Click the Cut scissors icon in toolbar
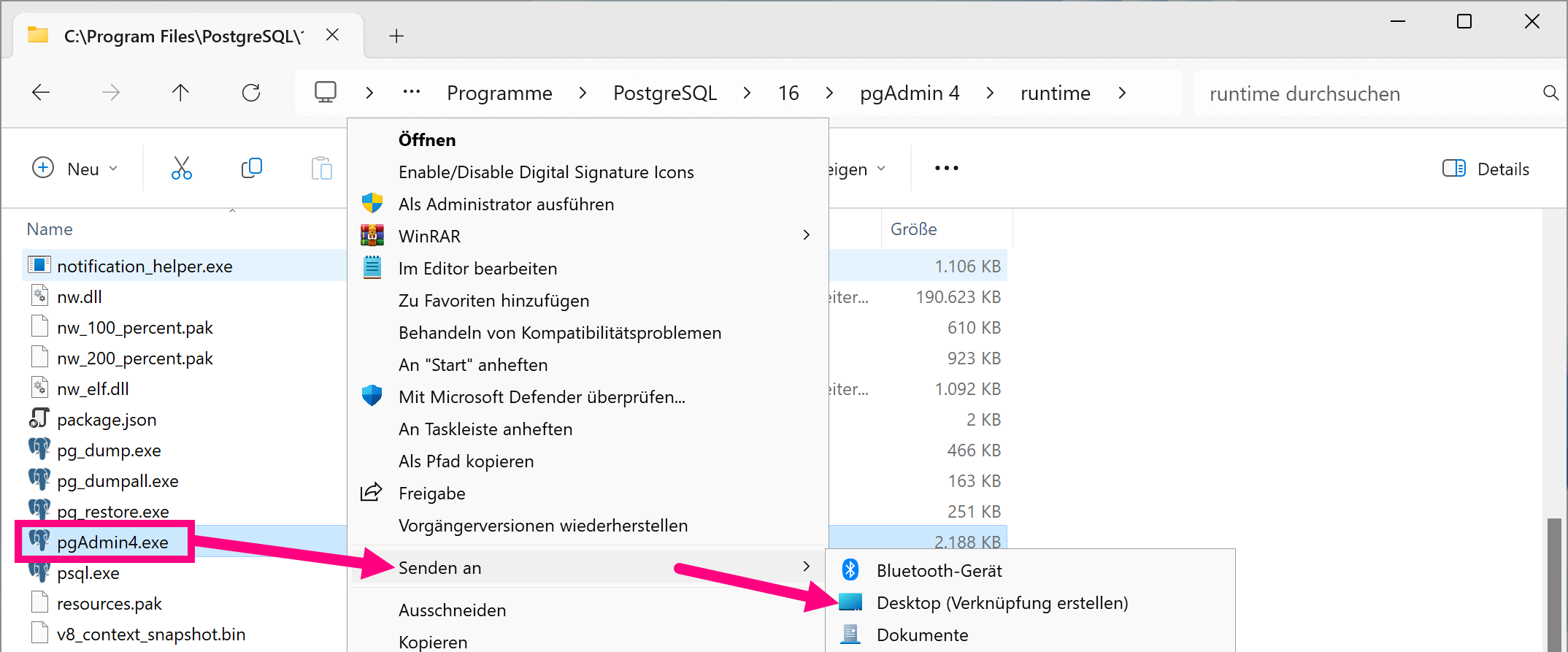Image resolution: width=1568 pixels, height=652 pixels. [181, 169]
